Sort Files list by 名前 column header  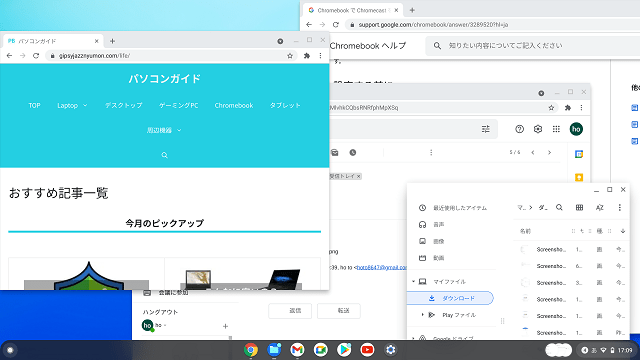click(x=525, y=231)
